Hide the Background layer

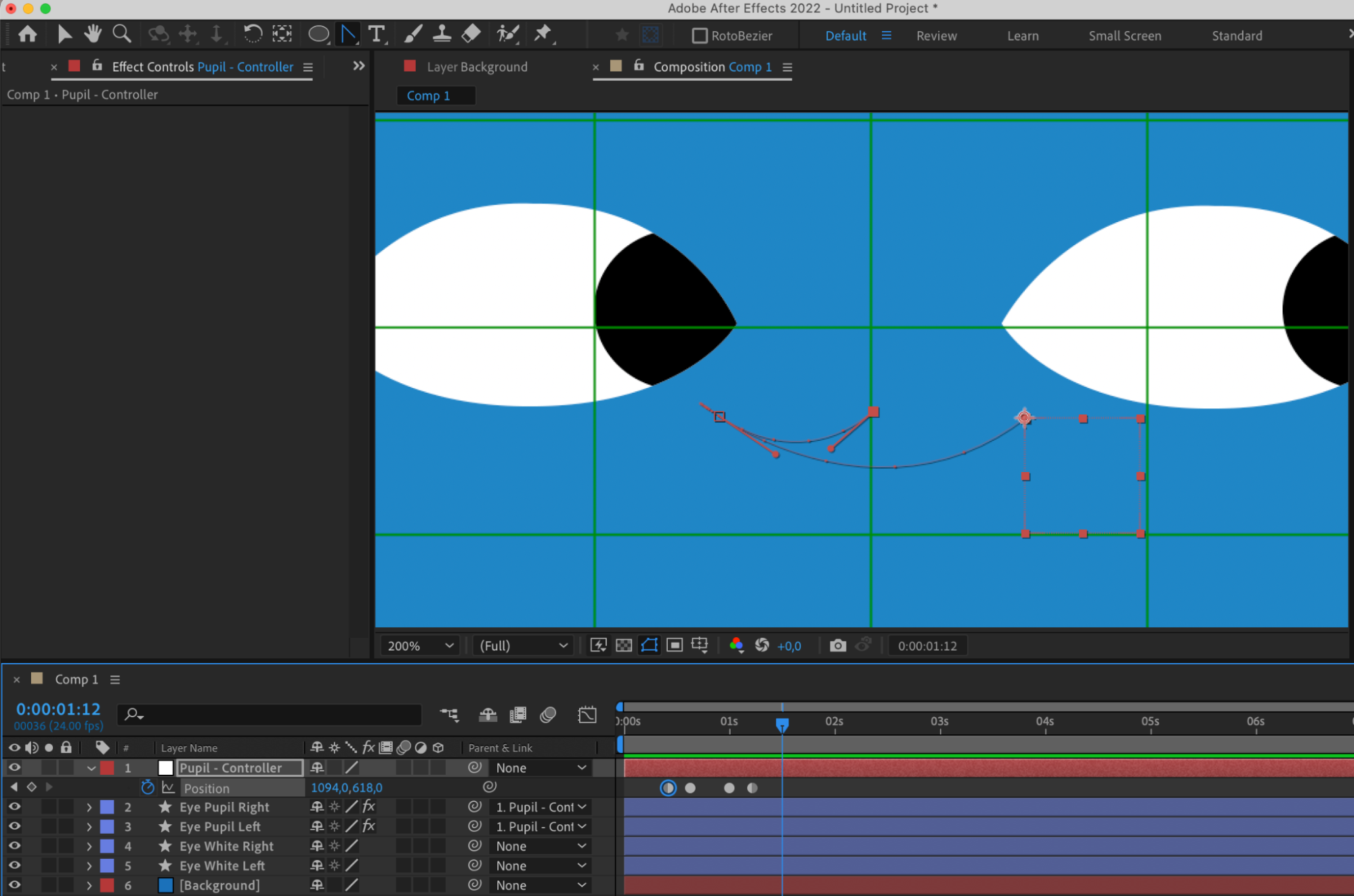(14, 885)
